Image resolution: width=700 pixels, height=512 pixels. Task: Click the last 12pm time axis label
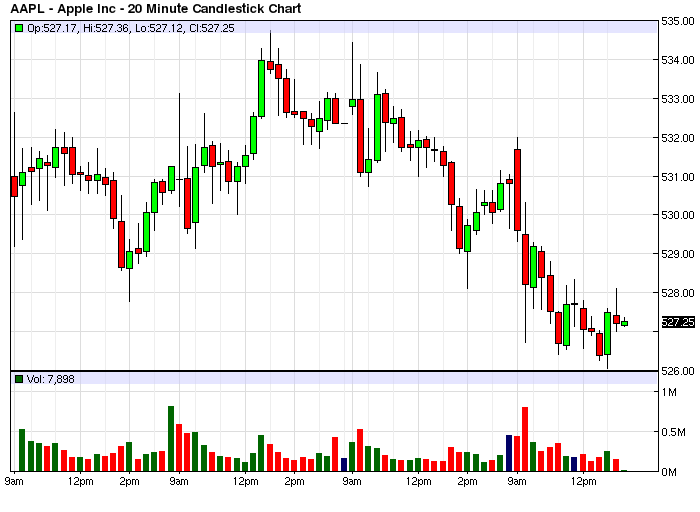(x=583, y=482)
